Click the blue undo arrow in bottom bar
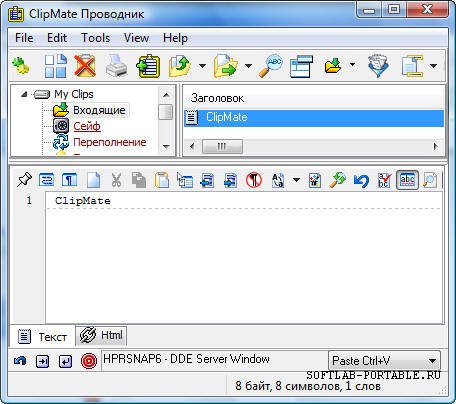 click(20, 361)
